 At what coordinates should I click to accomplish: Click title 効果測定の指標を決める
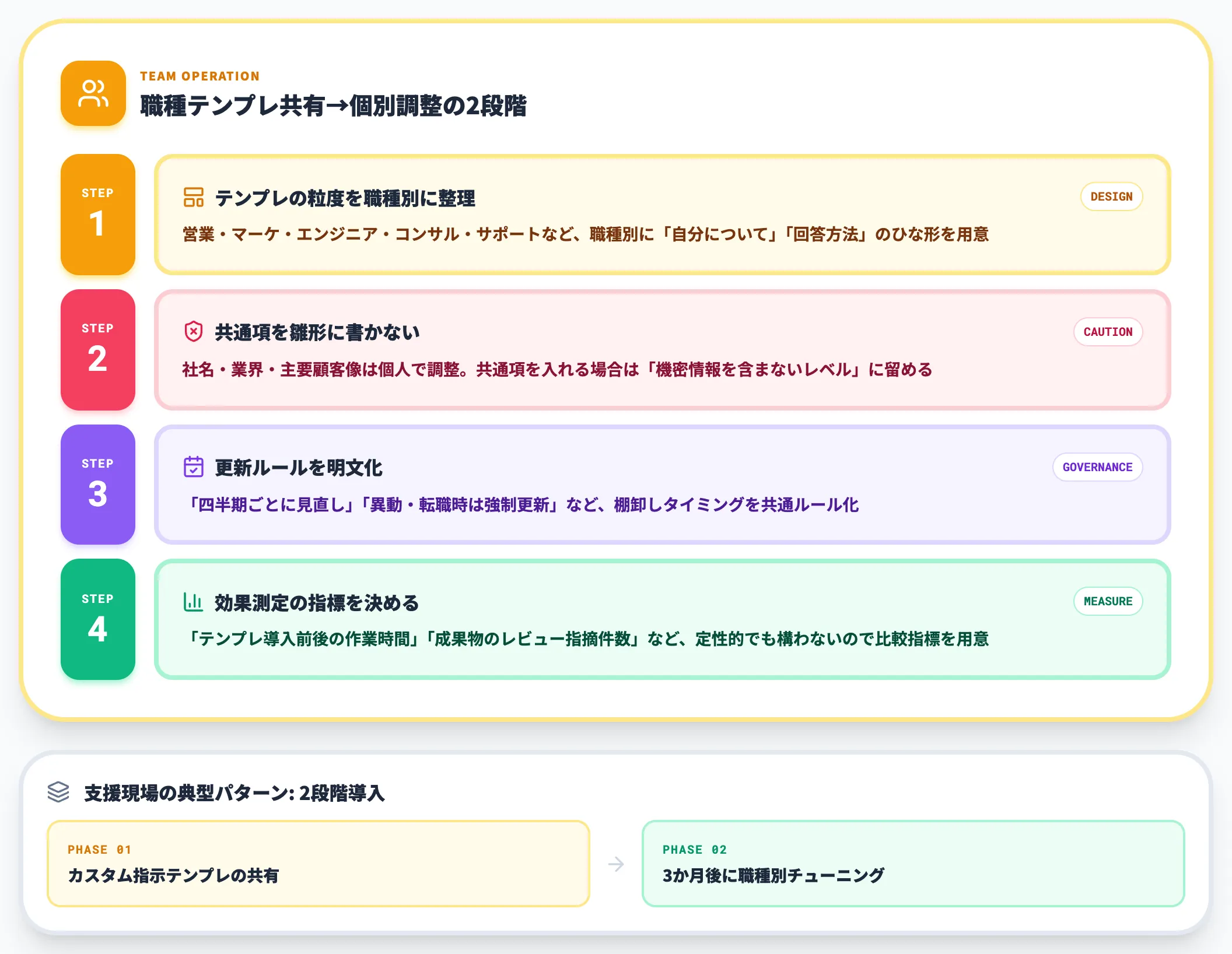click(x=317, y=603)
